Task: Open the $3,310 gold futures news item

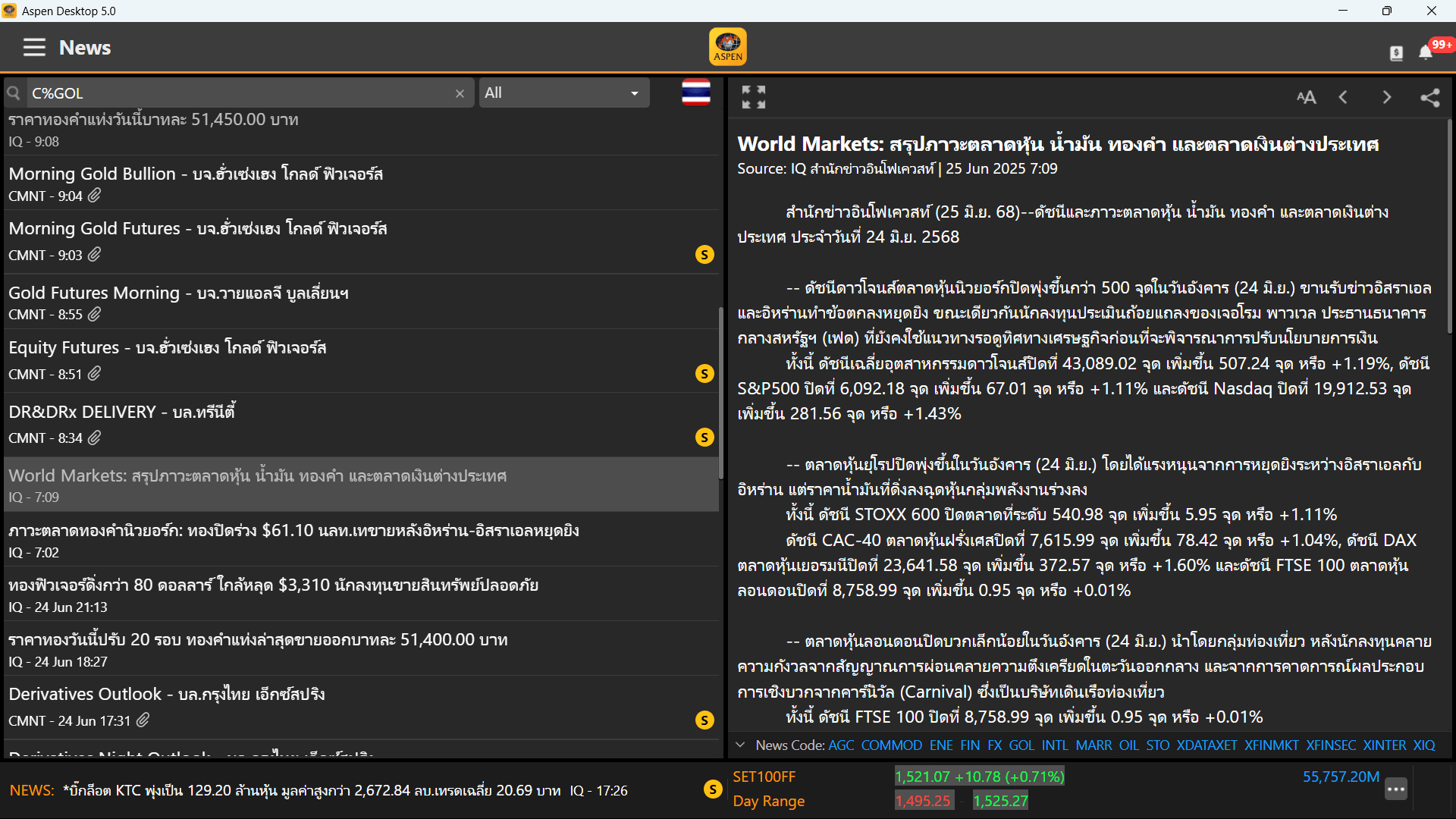Action: pyautogui.click(x=361, y=595)
